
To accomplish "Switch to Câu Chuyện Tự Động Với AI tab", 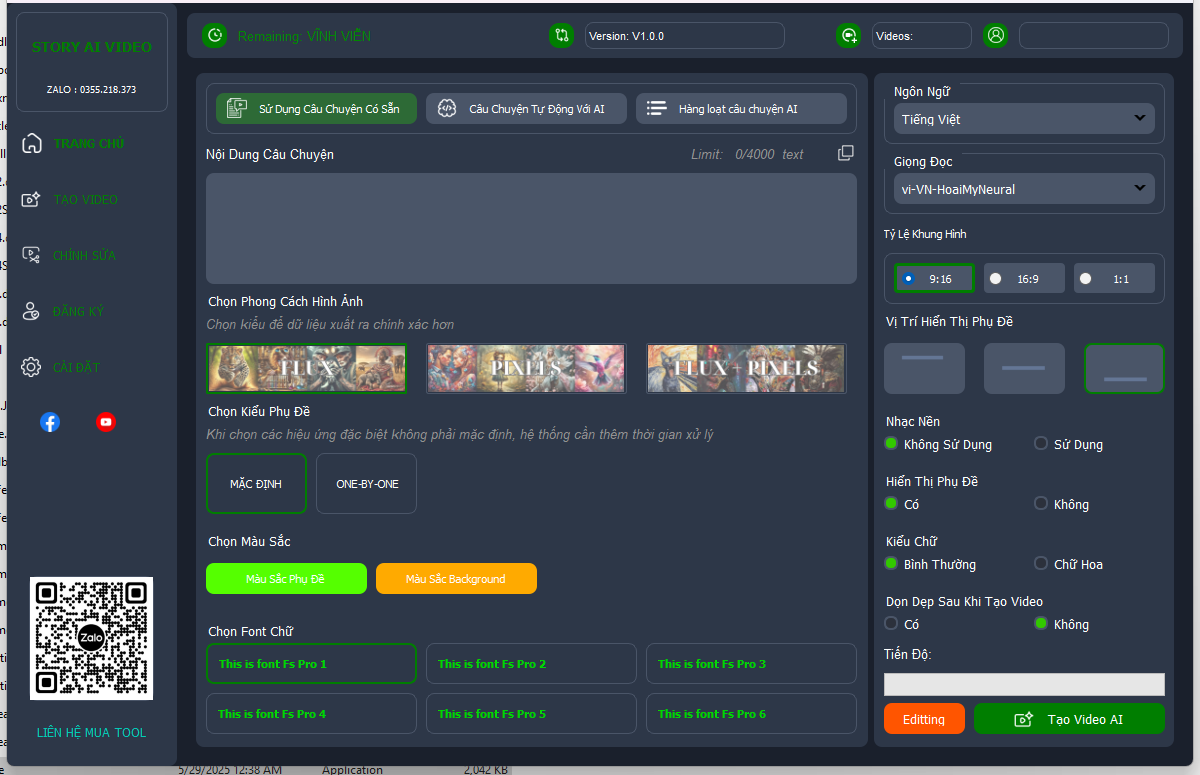I will [526, 109].
